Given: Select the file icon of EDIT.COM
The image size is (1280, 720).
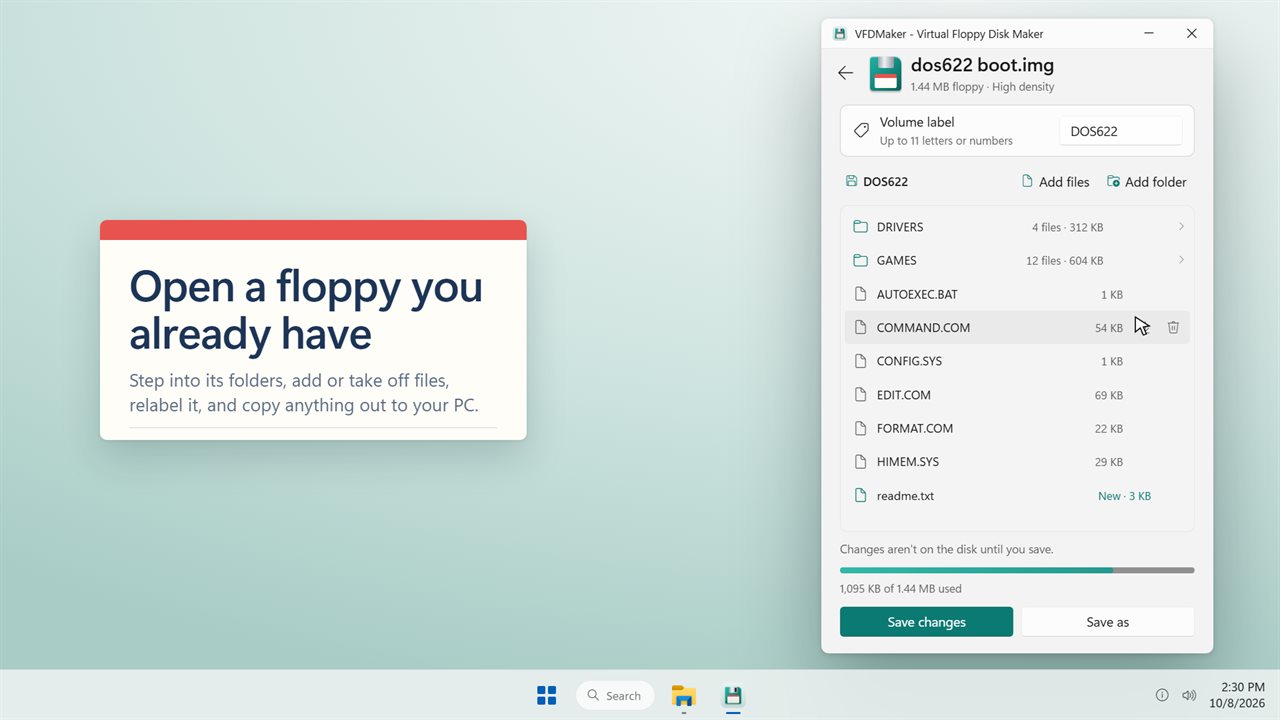Looking at the screenshot, I should pos(860,395).
